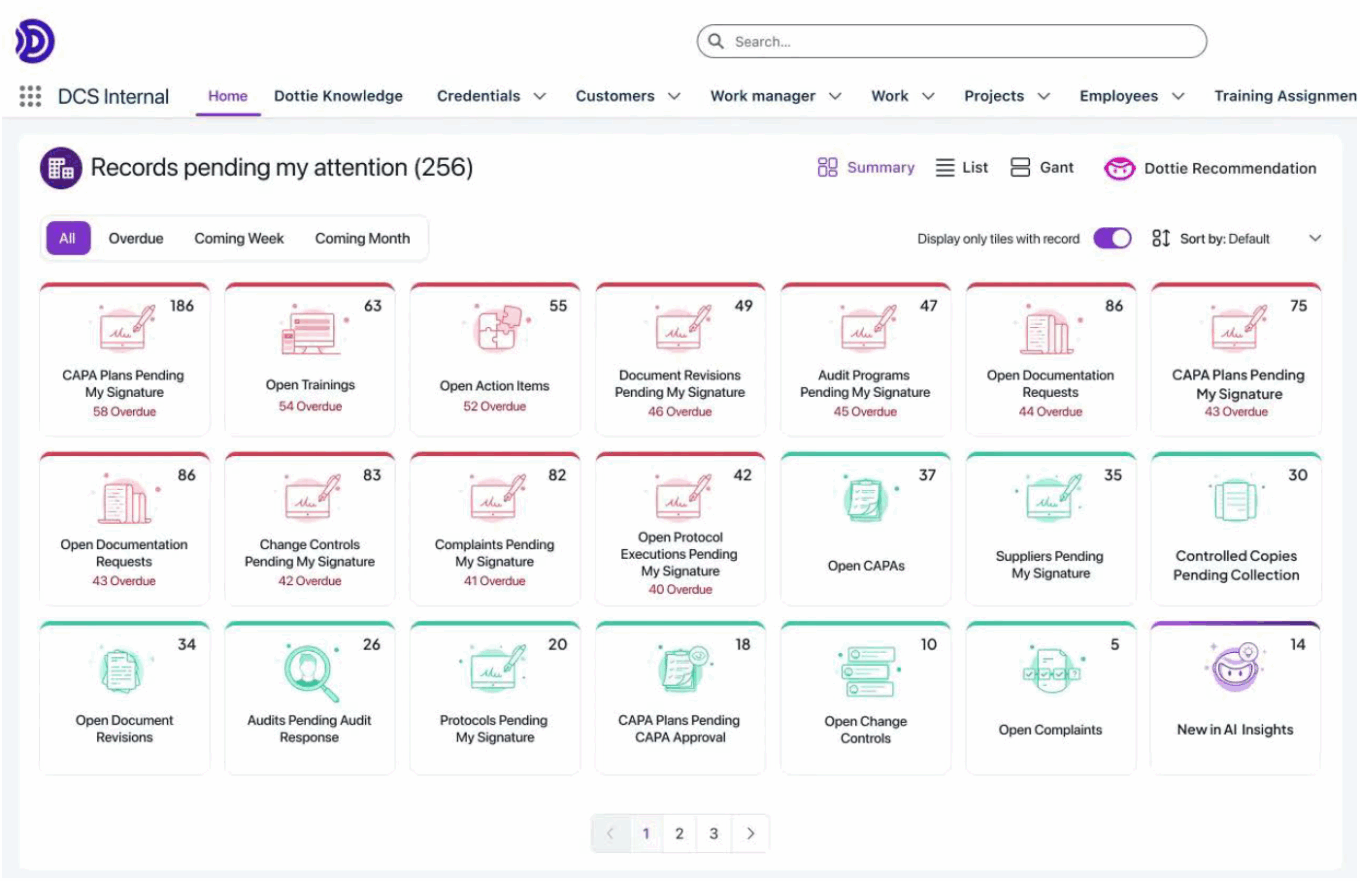Go to page 2 of records
The height and width of the screenshot is (881, 1360).
pyautogui.click(x=680, y=833)
